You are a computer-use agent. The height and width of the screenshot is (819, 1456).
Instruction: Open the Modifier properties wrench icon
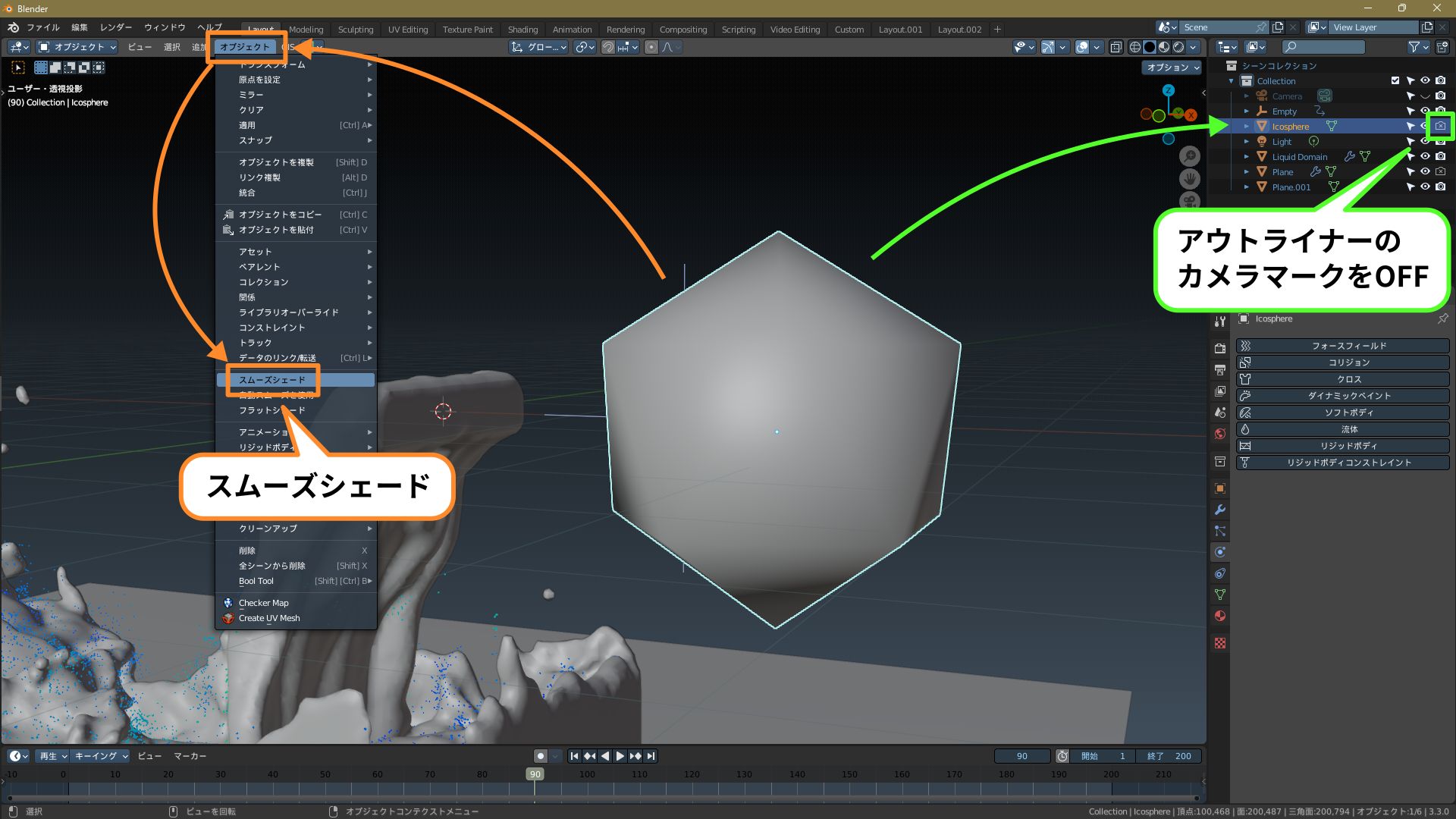click(x=1219, y=510)
